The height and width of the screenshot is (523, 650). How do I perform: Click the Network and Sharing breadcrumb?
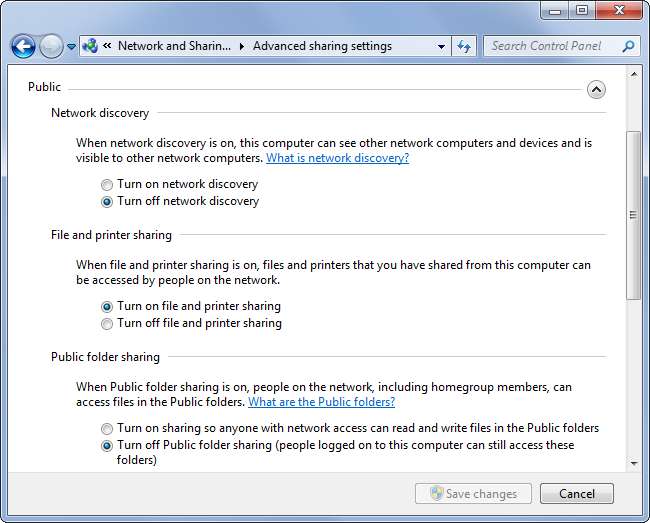pos(174,46)
